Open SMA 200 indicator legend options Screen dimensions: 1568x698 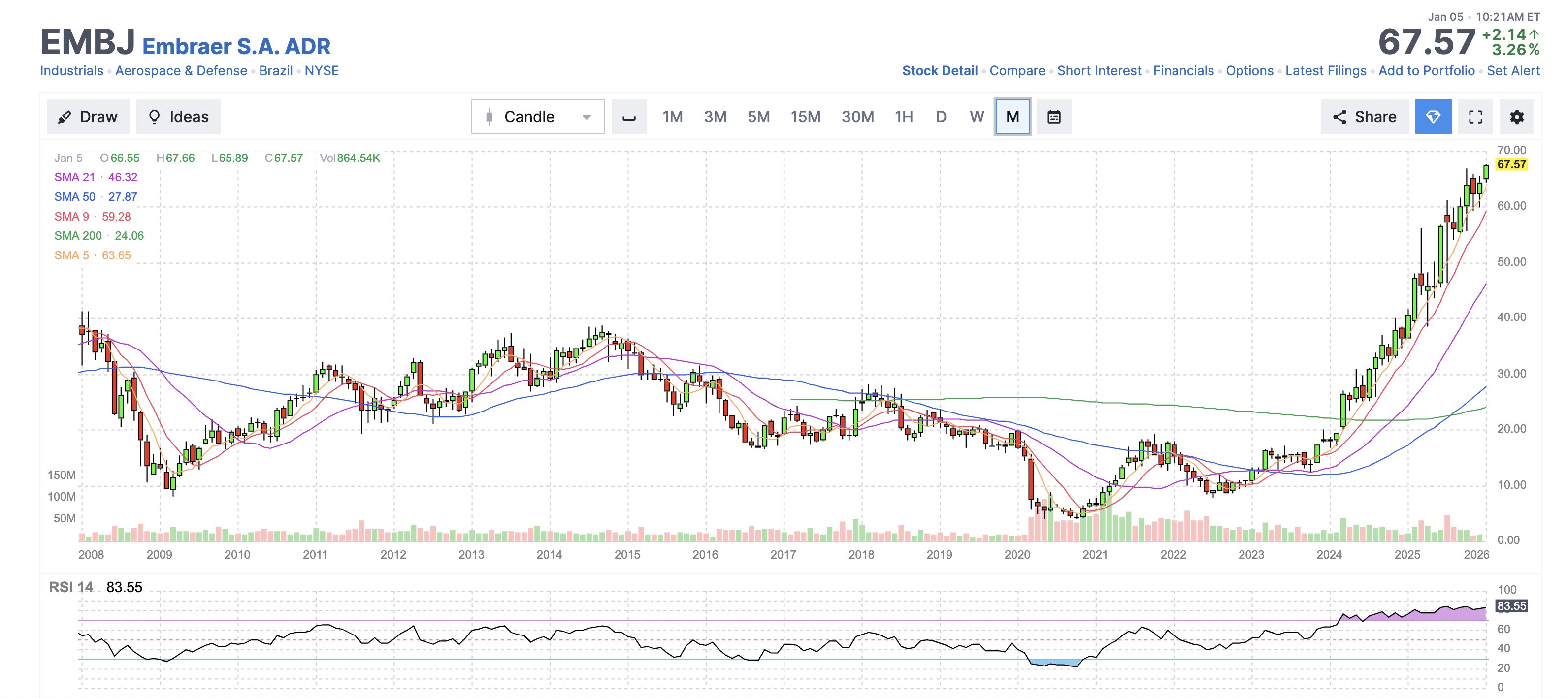78,235
